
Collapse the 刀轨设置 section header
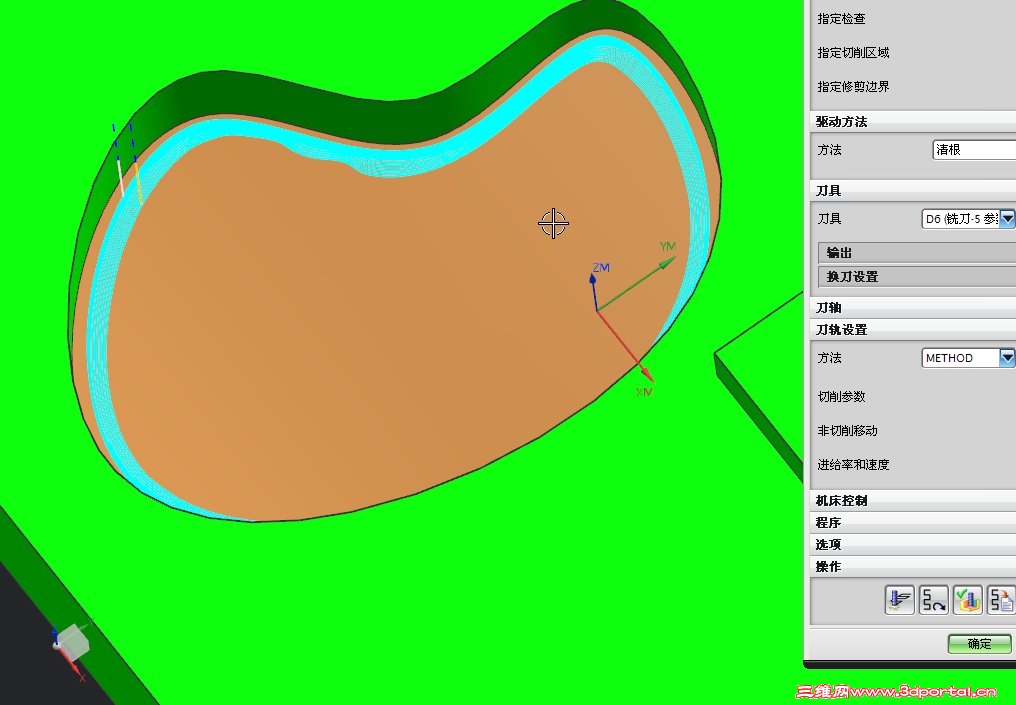(x=914, y=329)
